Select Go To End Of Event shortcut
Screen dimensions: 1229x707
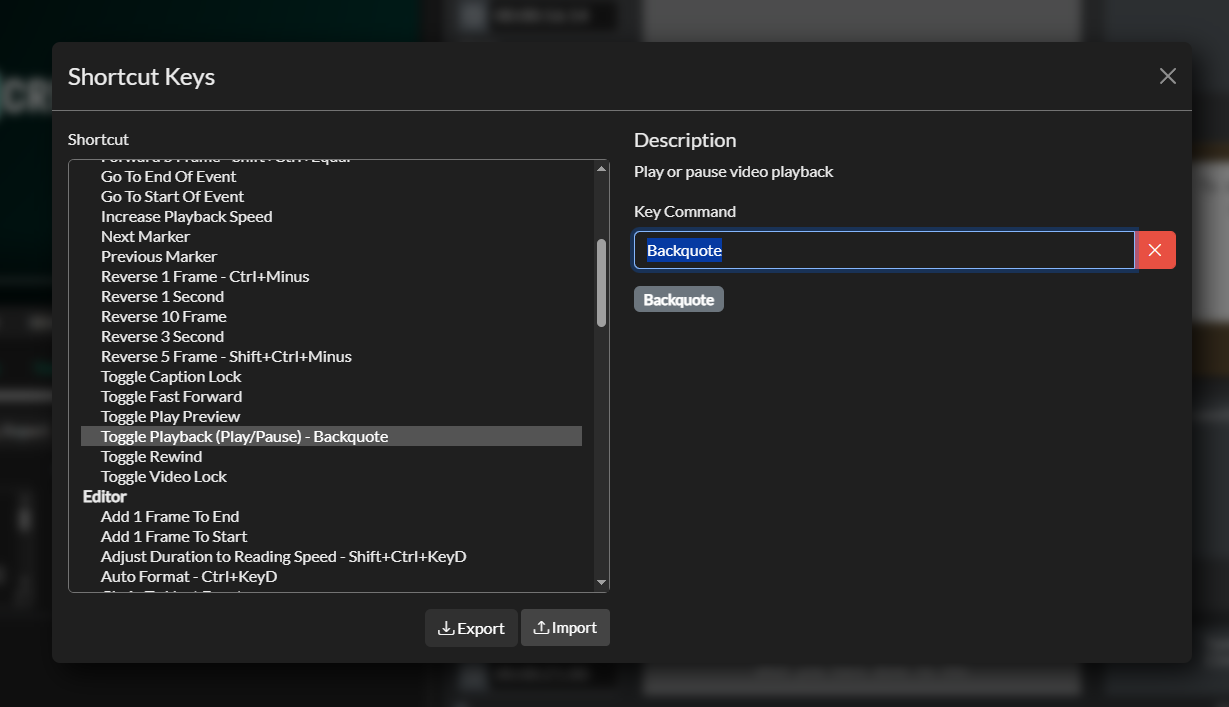point(331,177)
